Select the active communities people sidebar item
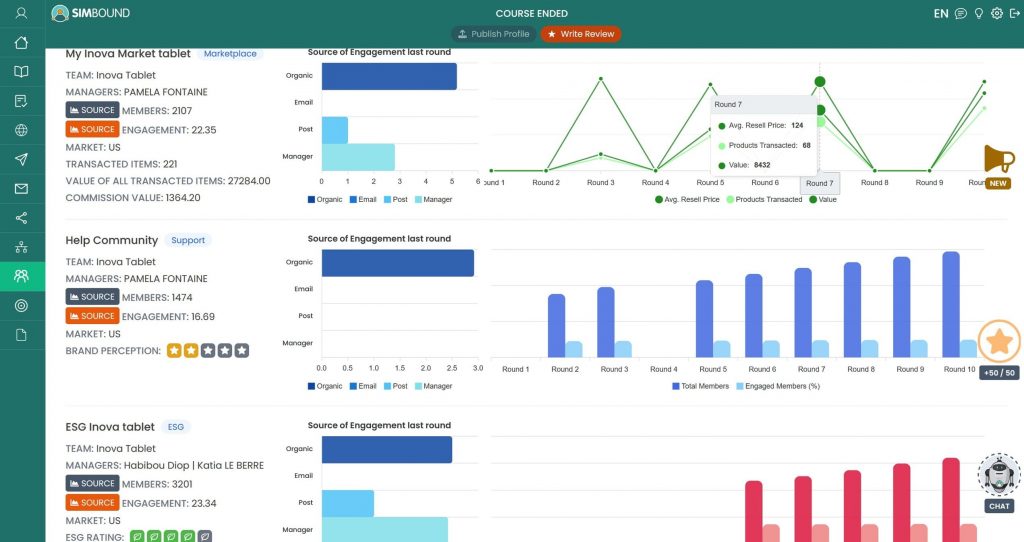The height and width of the screenshot is (542, 1024). point(21,276)
